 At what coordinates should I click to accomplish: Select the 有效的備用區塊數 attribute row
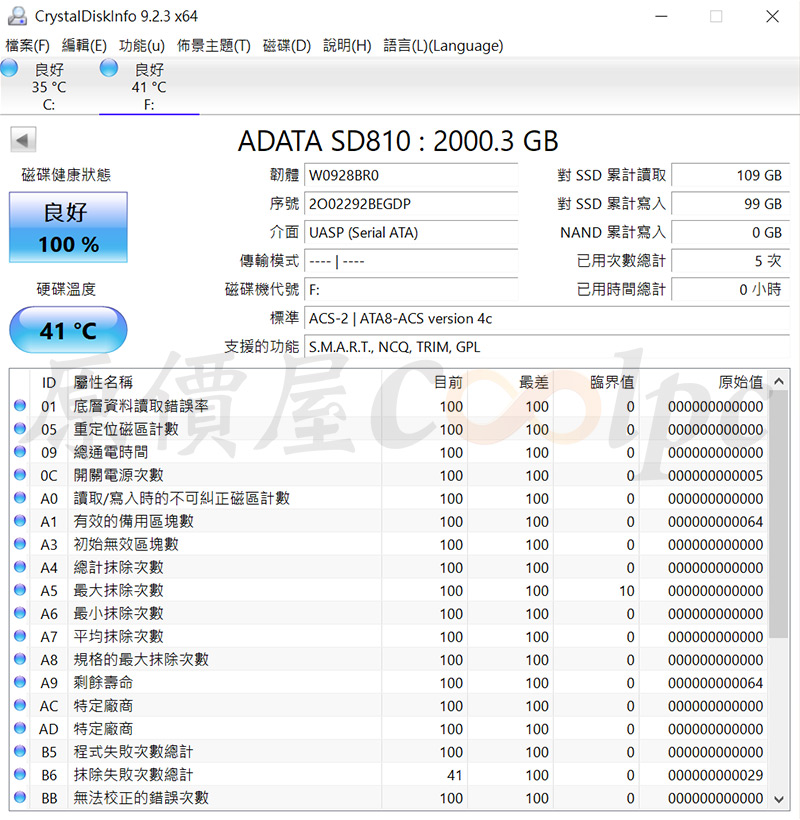pyautogui.click(x=390, y=521)
